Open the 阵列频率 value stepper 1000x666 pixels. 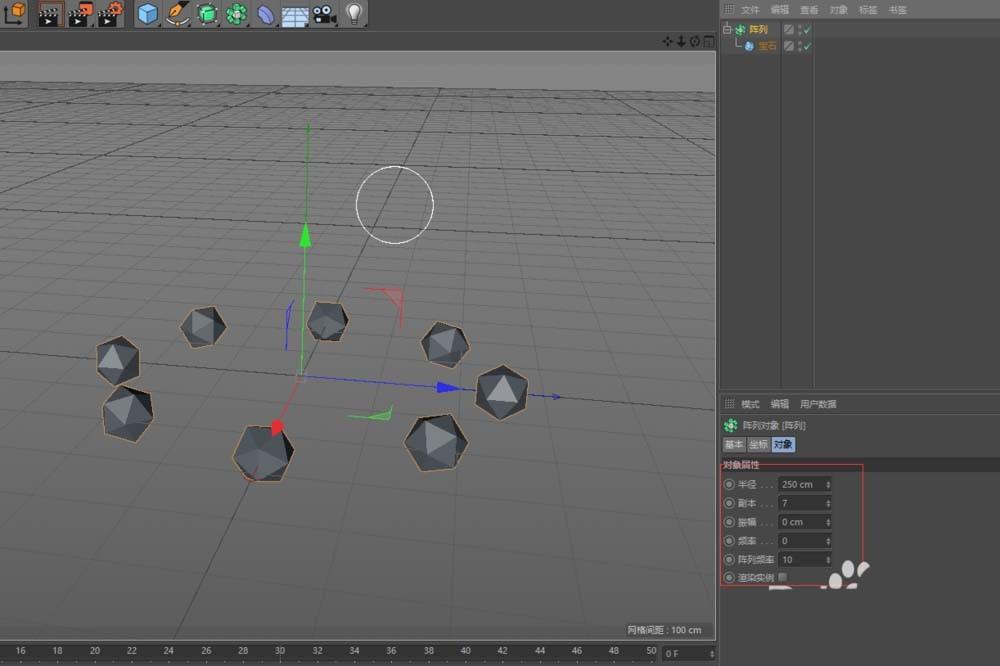click(830, 559)
